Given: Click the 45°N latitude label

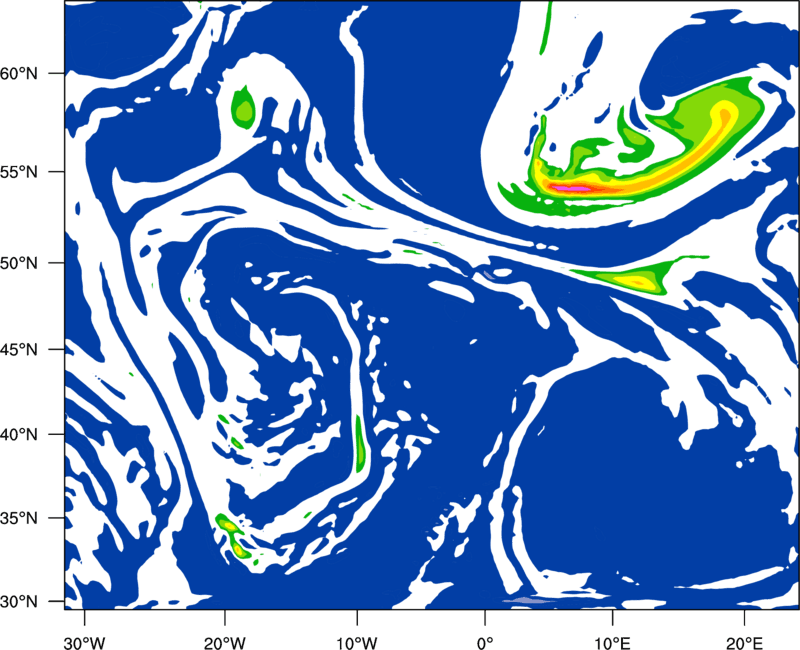Looking at the screenshot, I should click(x=19, y=350).
